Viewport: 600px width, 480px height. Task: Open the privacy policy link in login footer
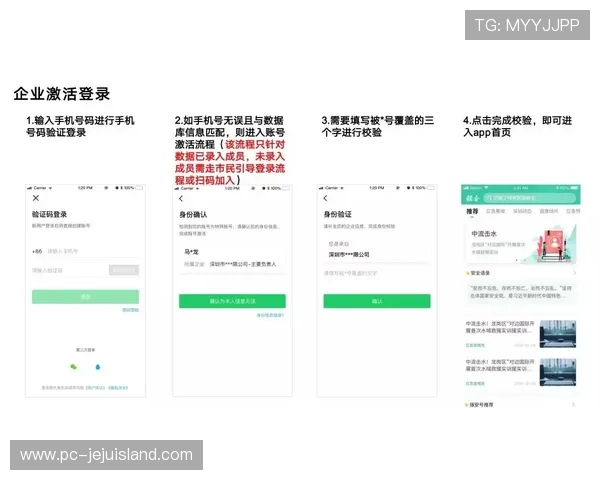118,388
